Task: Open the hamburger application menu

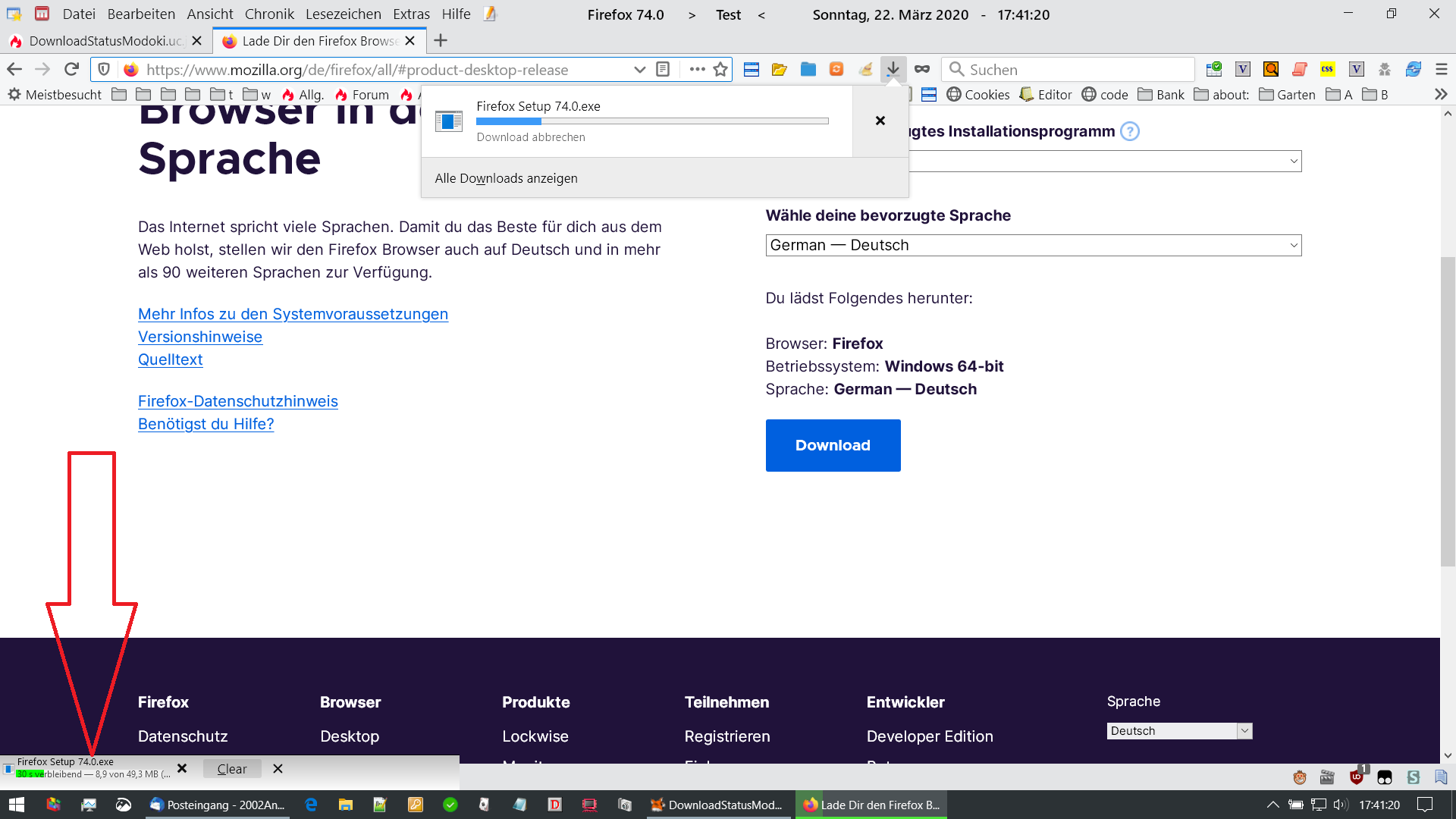Action: pyautogui.click(x=1442, y=69)
